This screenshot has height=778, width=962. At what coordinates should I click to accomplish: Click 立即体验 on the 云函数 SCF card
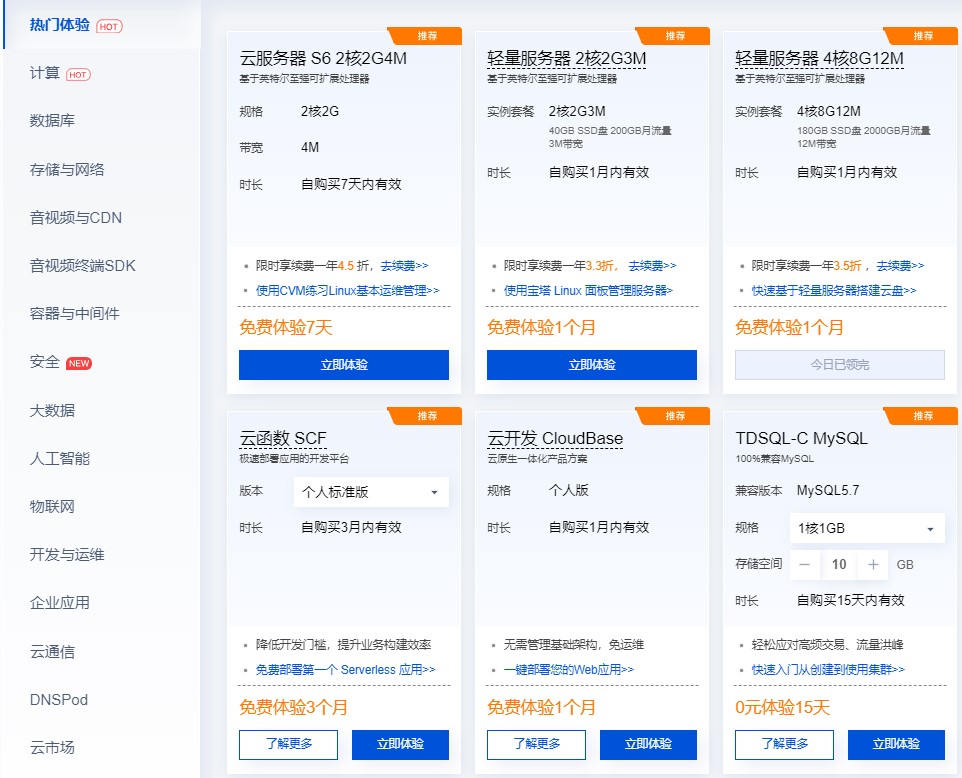(400, 744)
